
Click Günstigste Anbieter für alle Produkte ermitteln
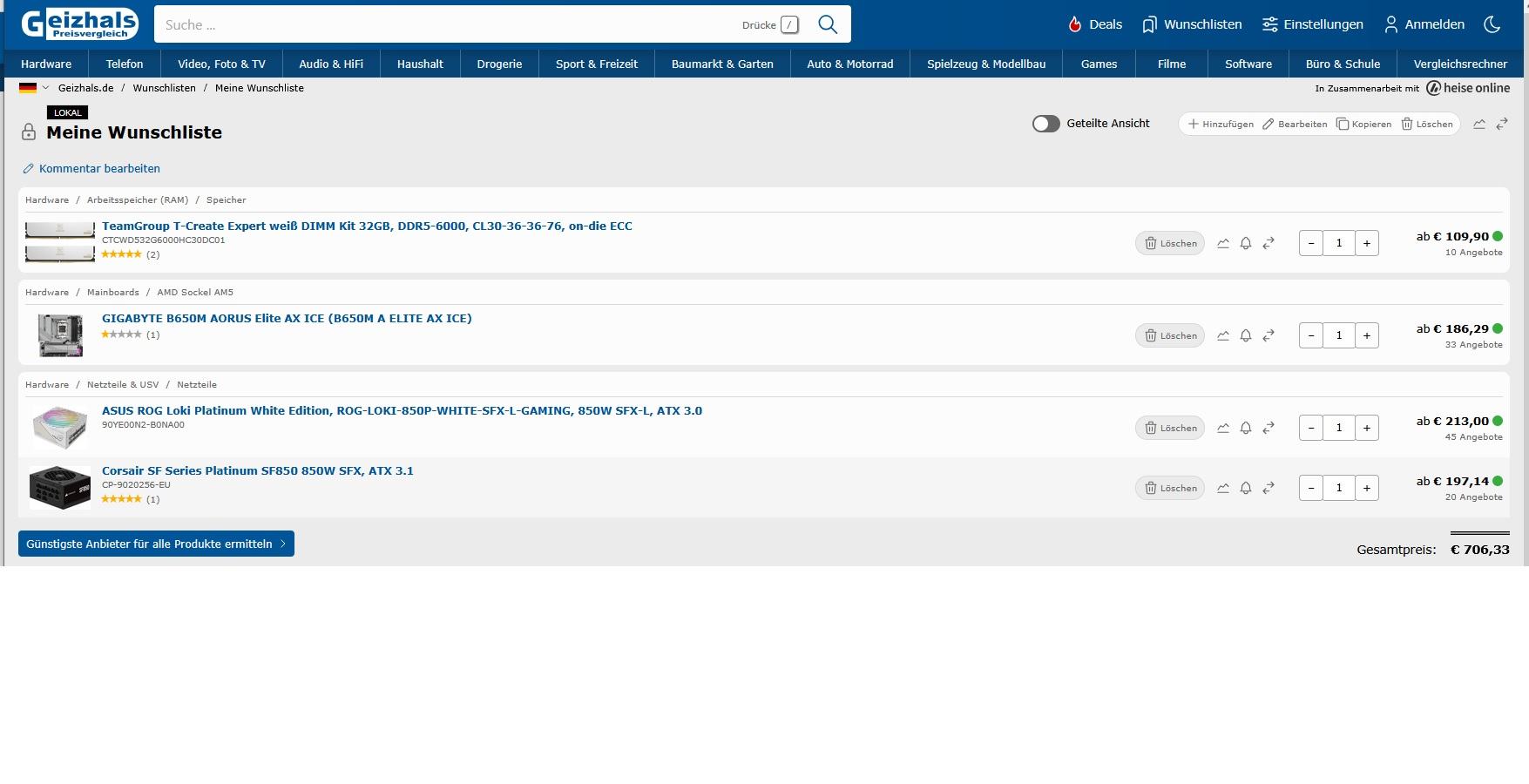pyautogui.click(x=156, y=544)
